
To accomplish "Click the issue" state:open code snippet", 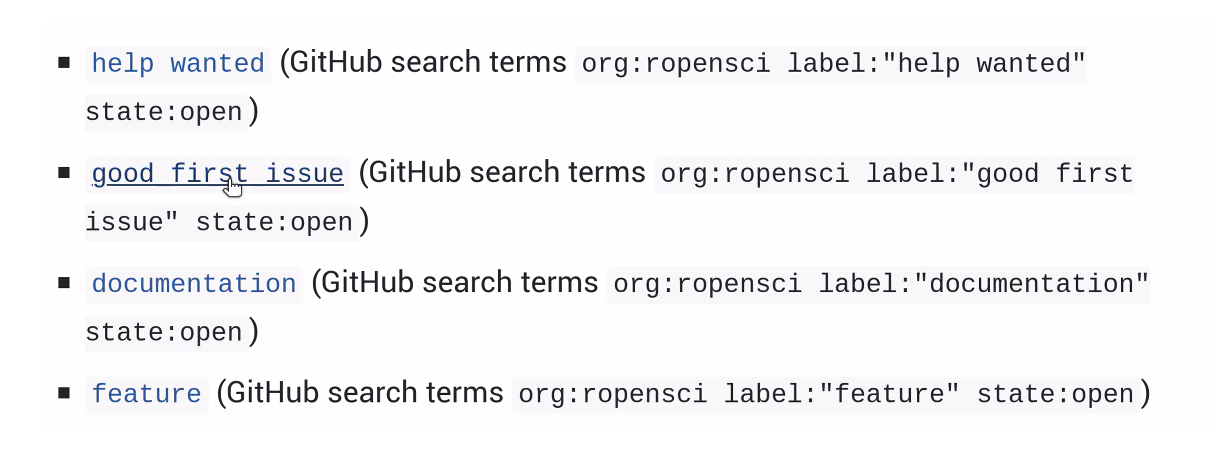I will pyautogui.click(x=219, y=222).
